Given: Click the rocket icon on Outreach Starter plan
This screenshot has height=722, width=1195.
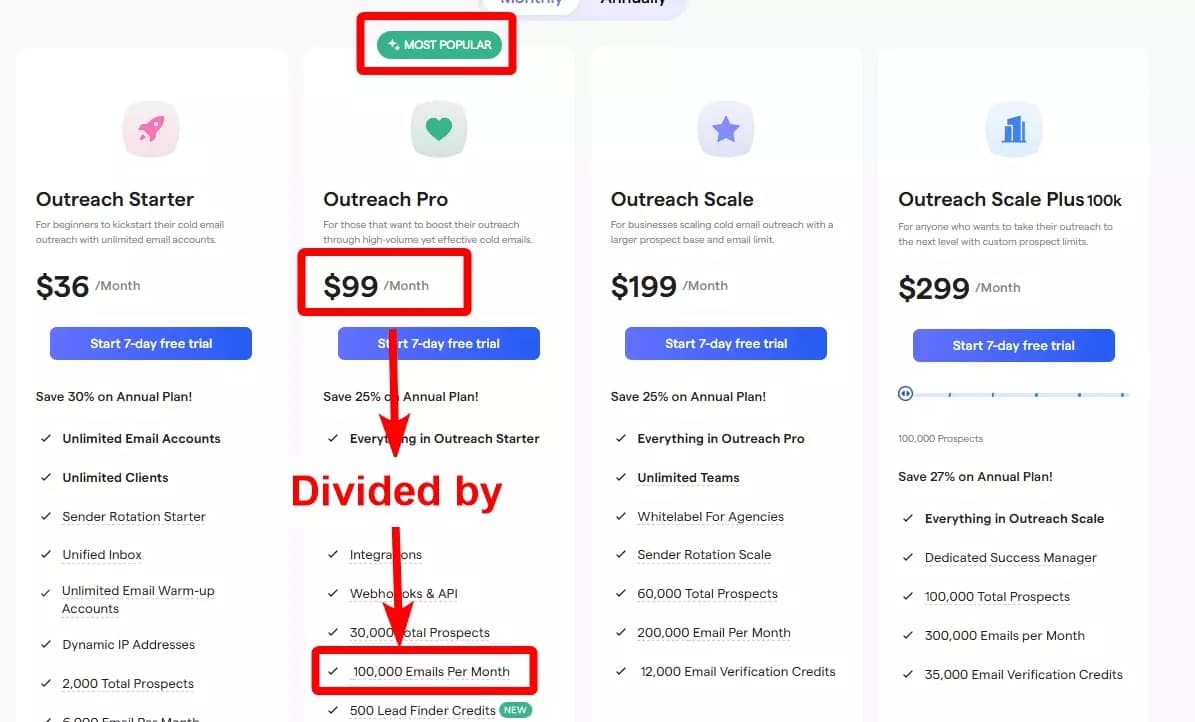Looking at the screenshot, I should click(150, 129).
